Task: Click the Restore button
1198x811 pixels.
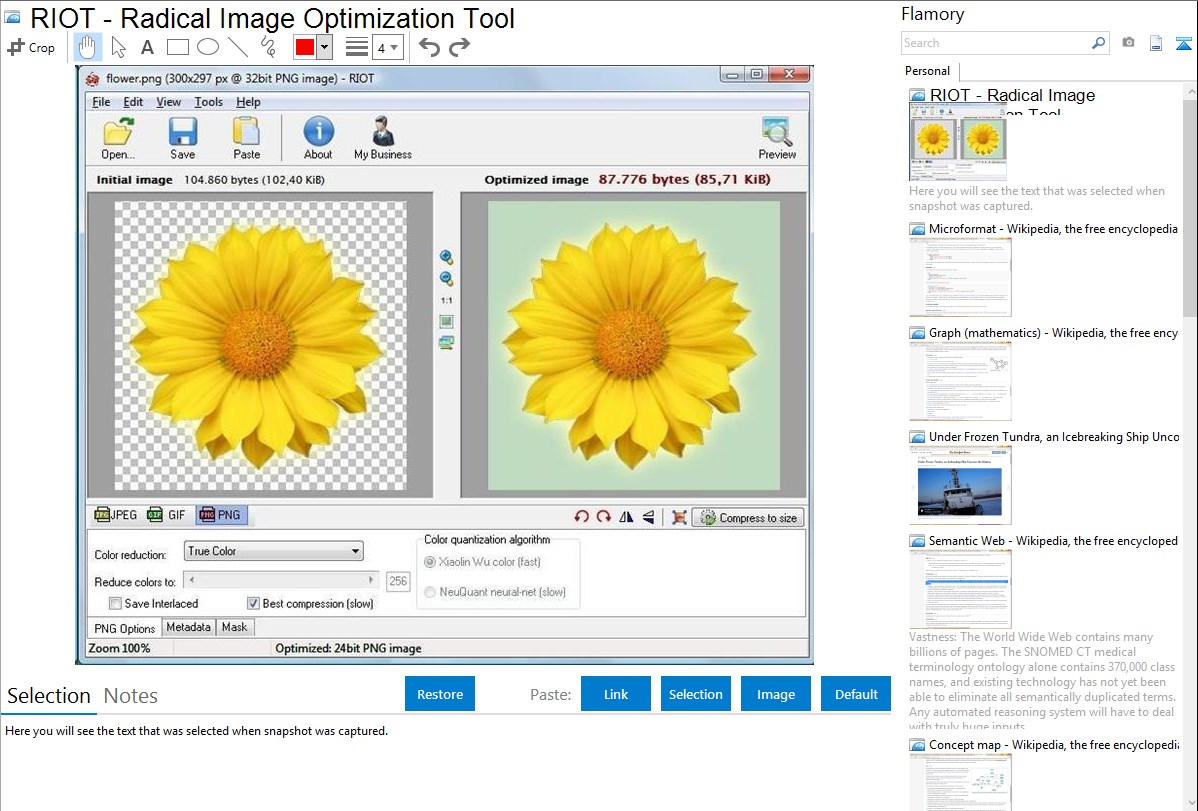Action: [x=440, y=694]
